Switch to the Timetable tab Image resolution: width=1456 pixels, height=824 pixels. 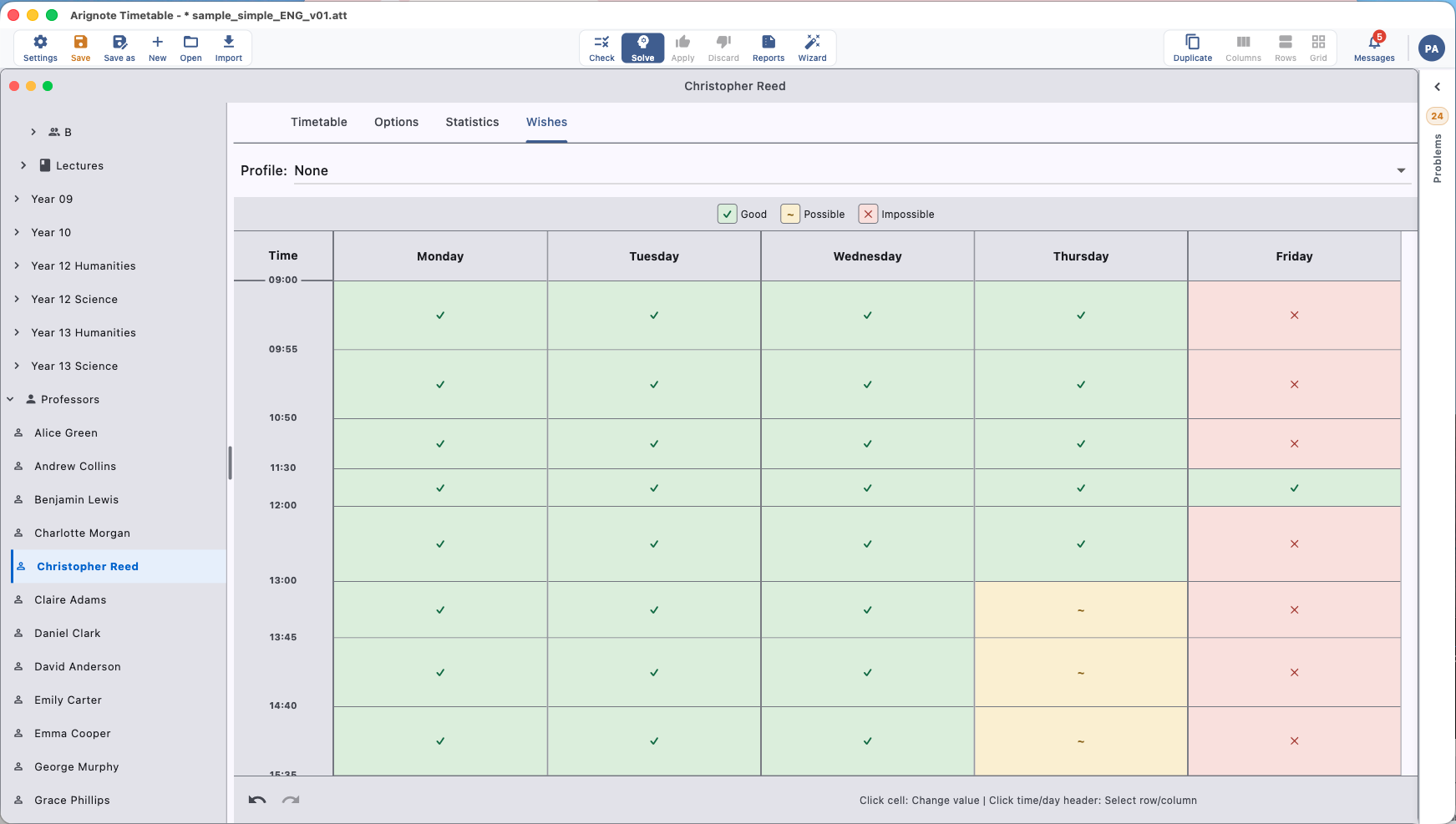pyautogui.click(x=319, y=122)
